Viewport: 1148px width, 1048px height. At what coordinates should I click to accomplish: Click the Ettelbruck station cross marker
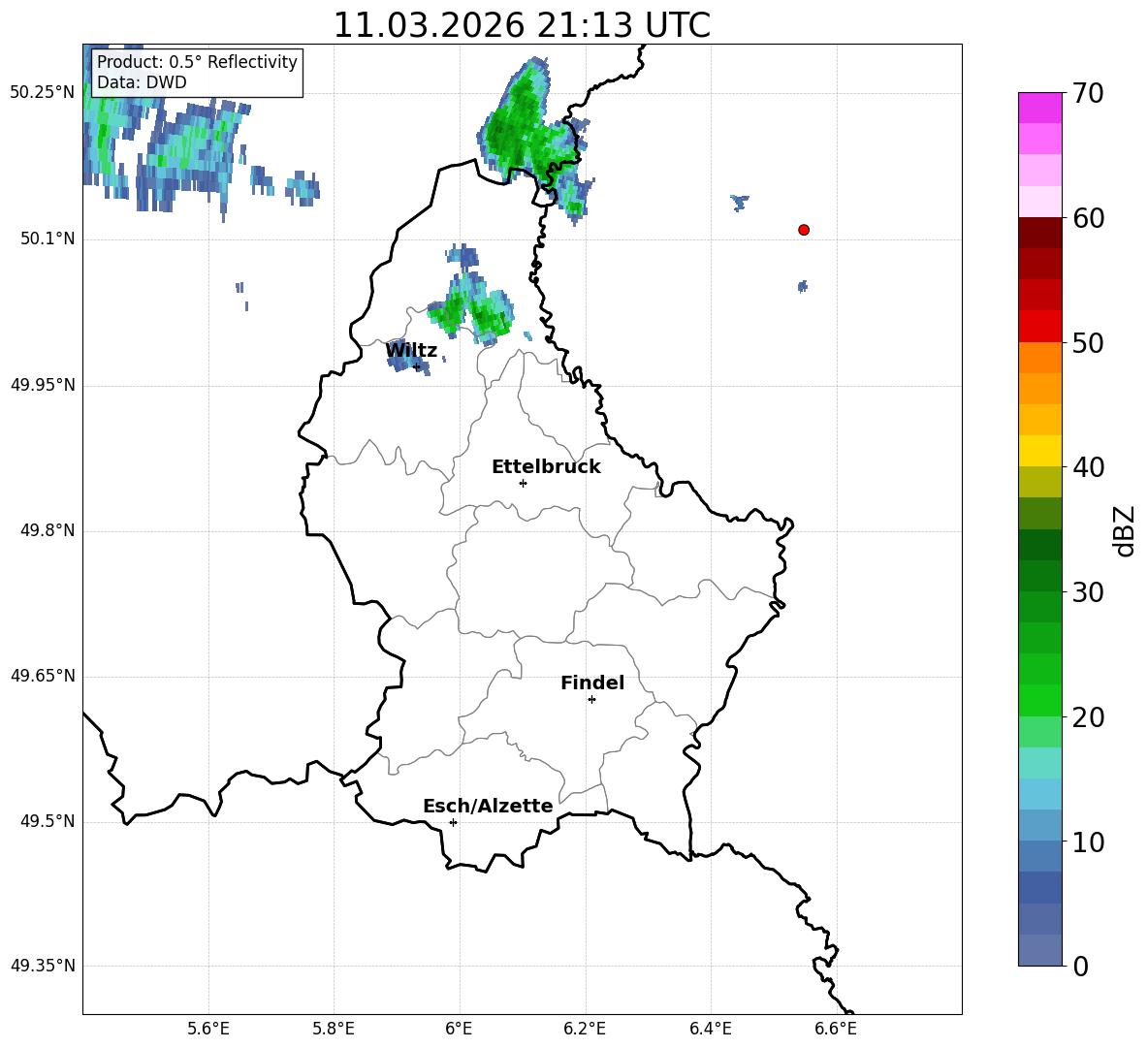523,483
